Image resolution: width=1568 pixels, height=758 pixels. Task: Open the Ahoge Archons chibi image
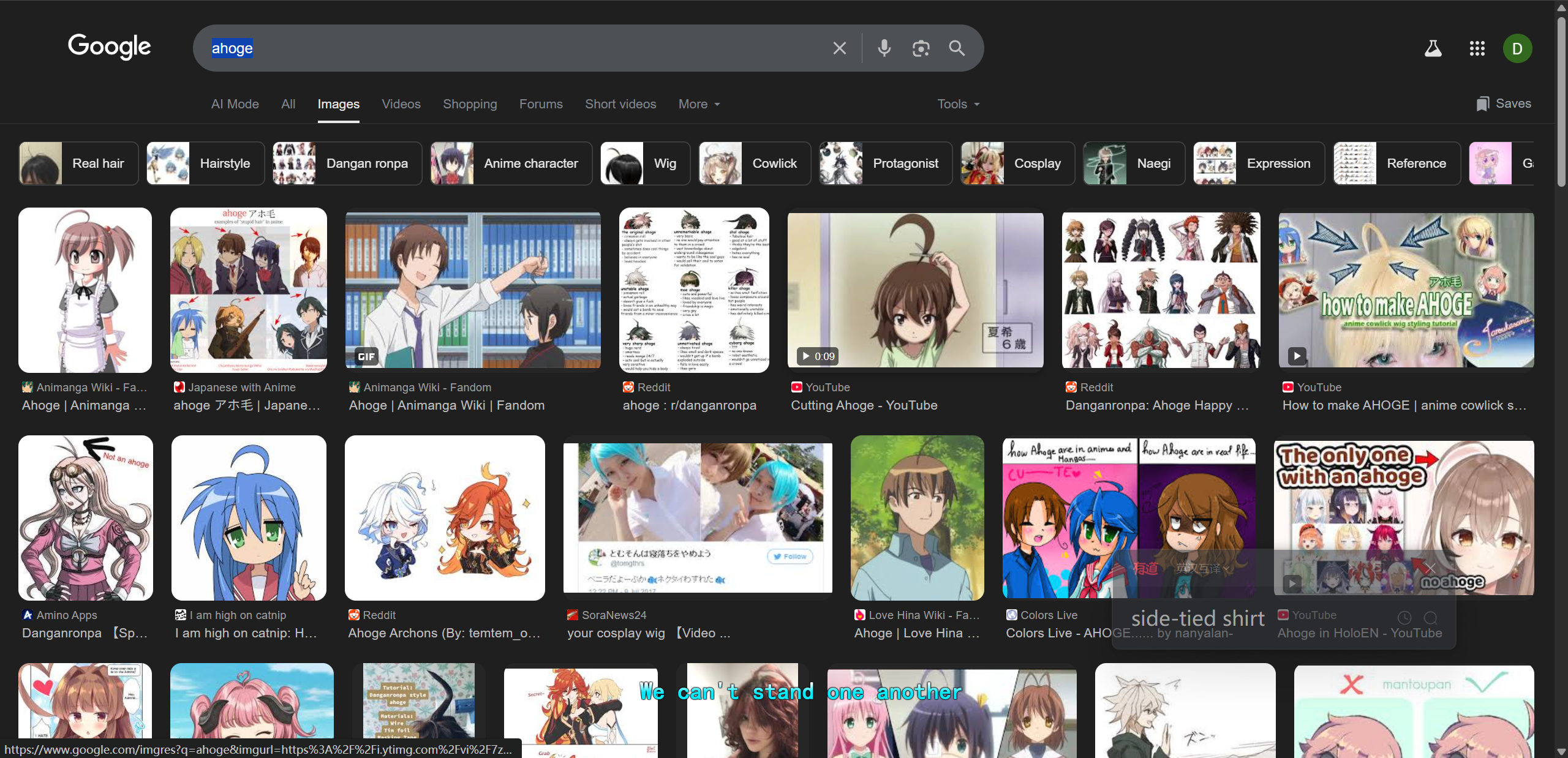tap(445, 518)
